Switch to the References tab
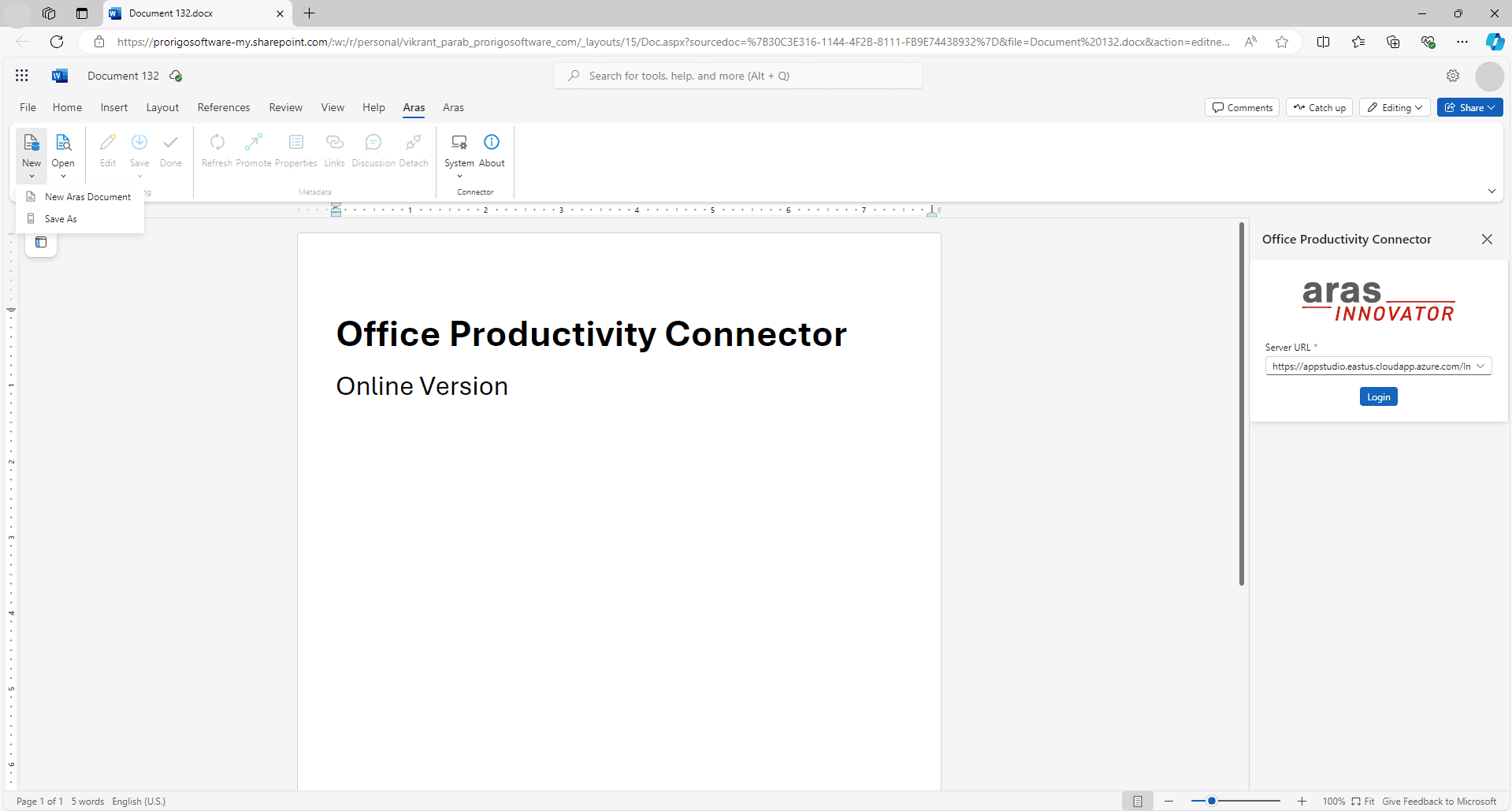 tap(224, 107)
